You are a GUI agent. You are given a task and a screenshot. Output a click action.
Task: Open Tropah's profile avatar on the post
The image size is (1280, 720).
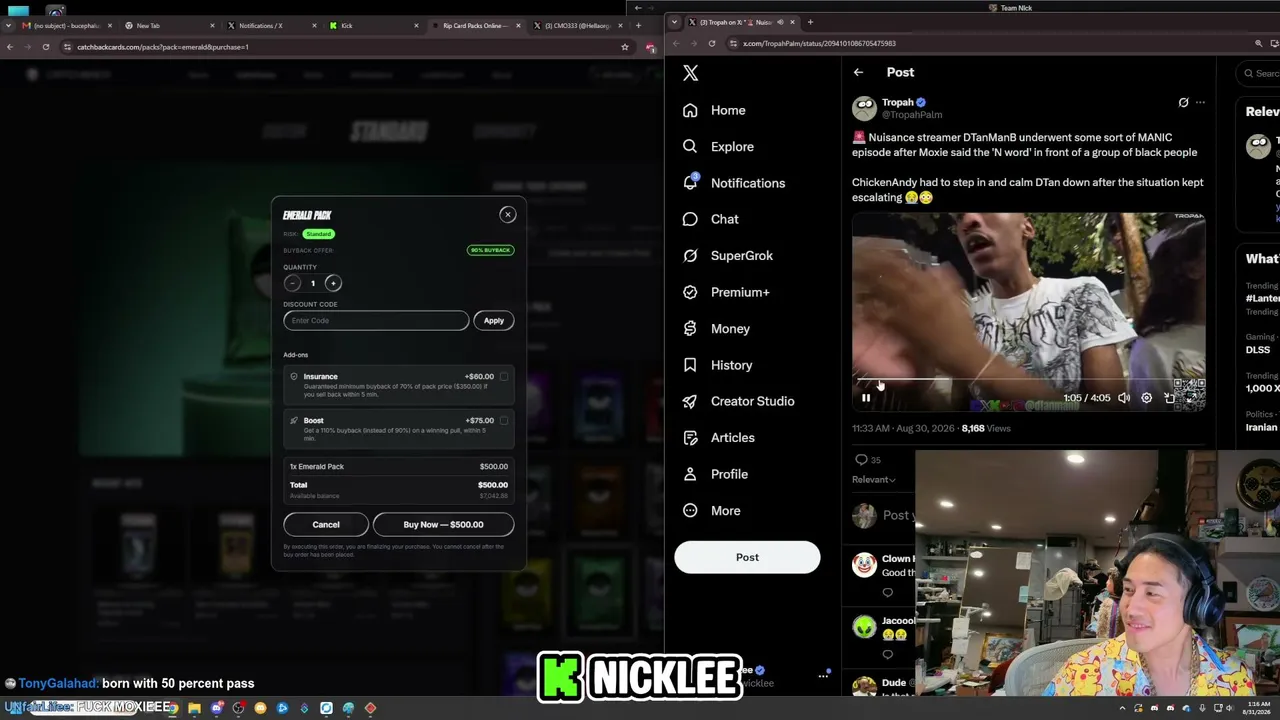click(864, 108)
